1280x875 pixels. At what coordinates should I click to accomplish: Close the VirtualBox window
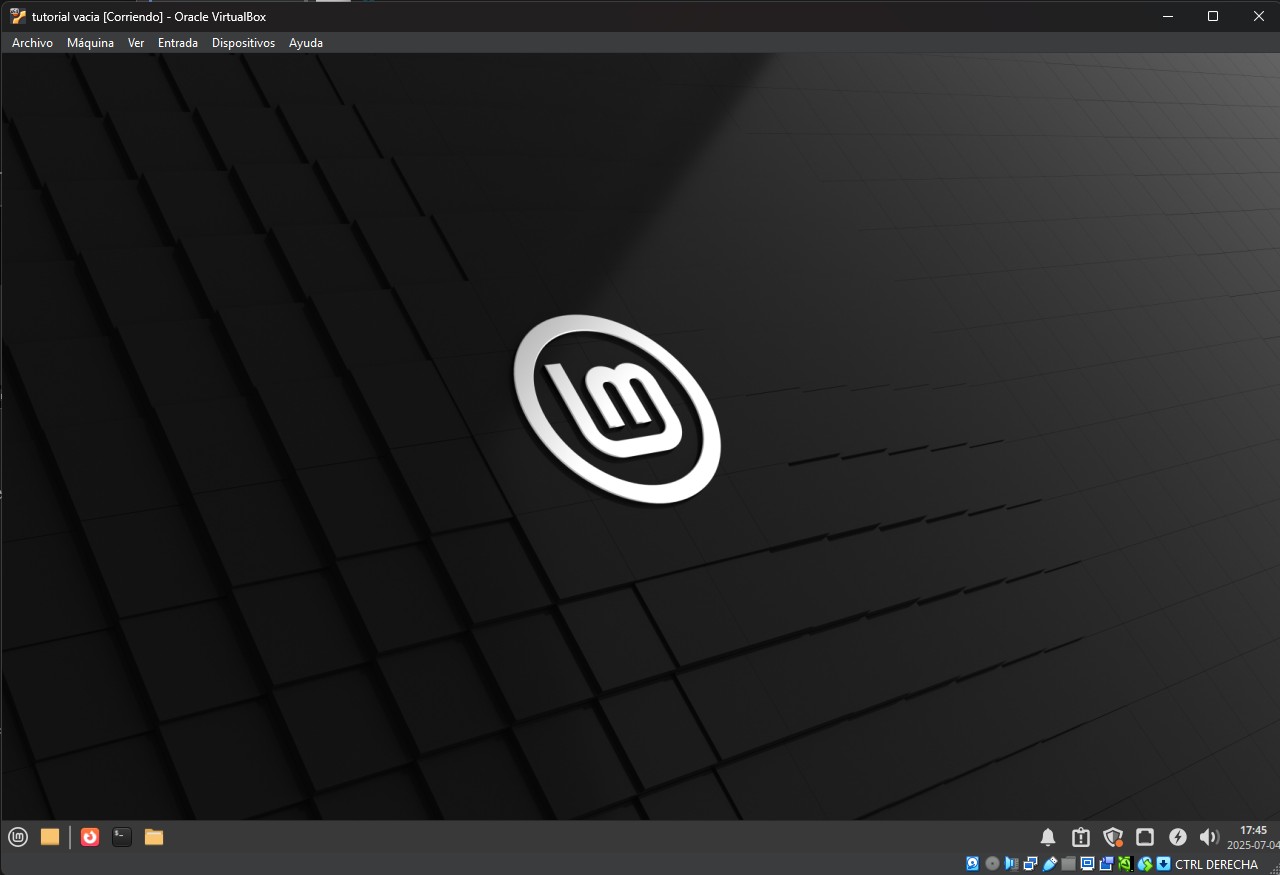(1258, 16)
